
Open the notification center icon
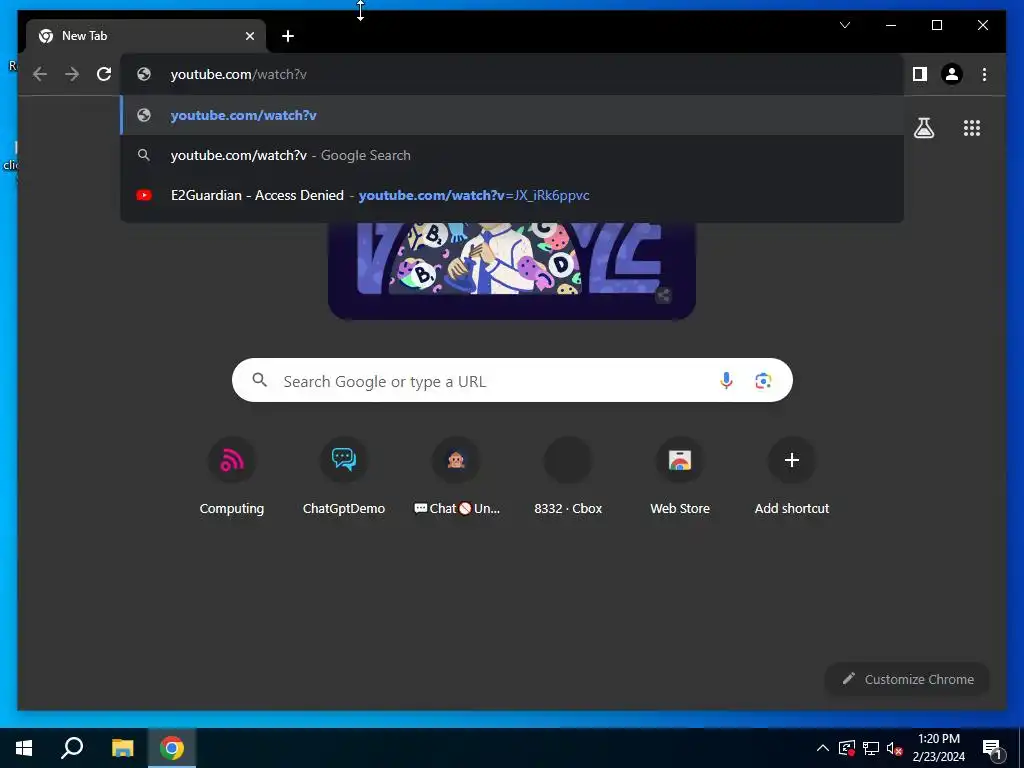point(992,749)
